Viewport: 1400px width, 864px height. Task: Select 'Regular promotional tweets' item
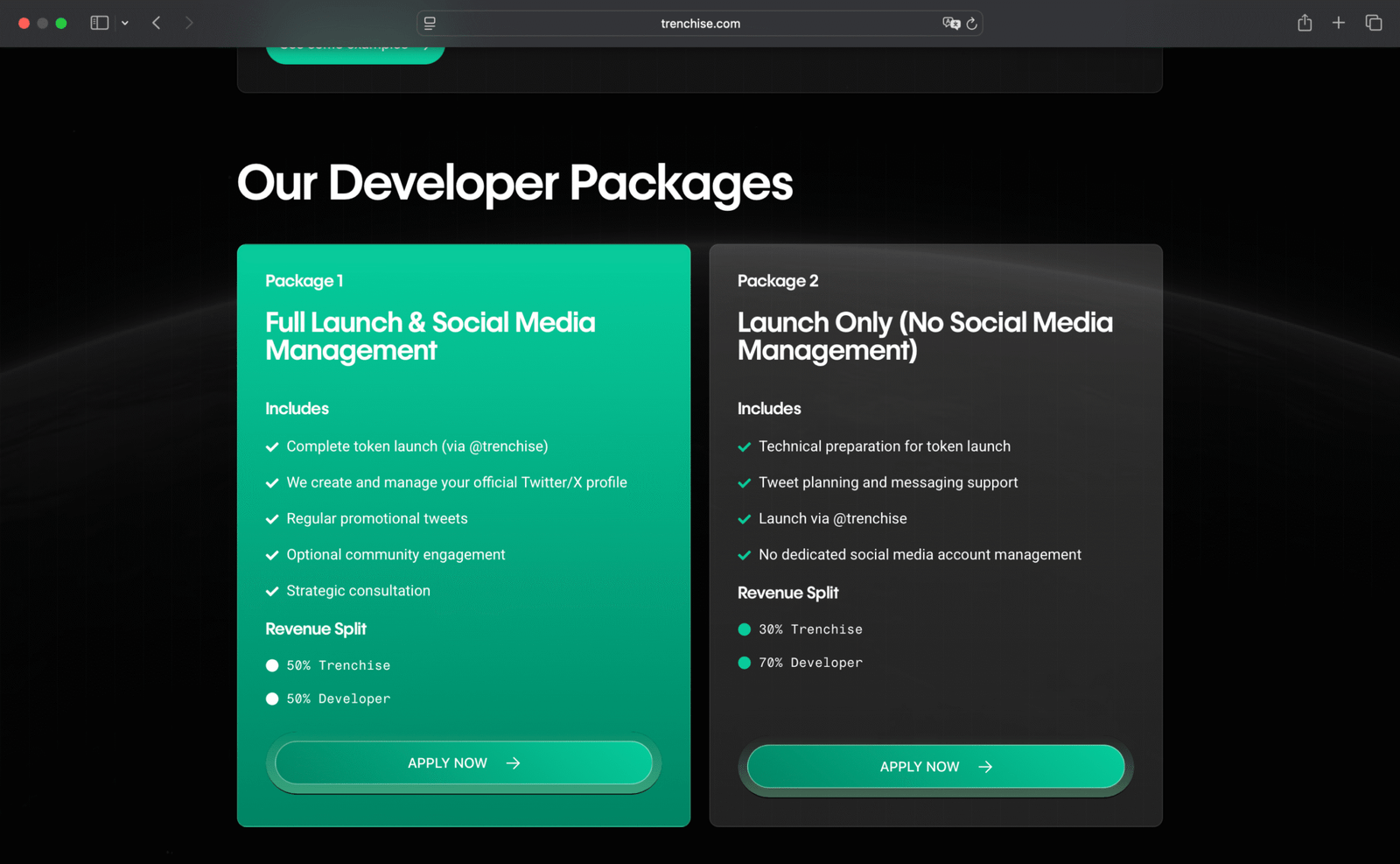pyautogui.click(x=377, y=518)
